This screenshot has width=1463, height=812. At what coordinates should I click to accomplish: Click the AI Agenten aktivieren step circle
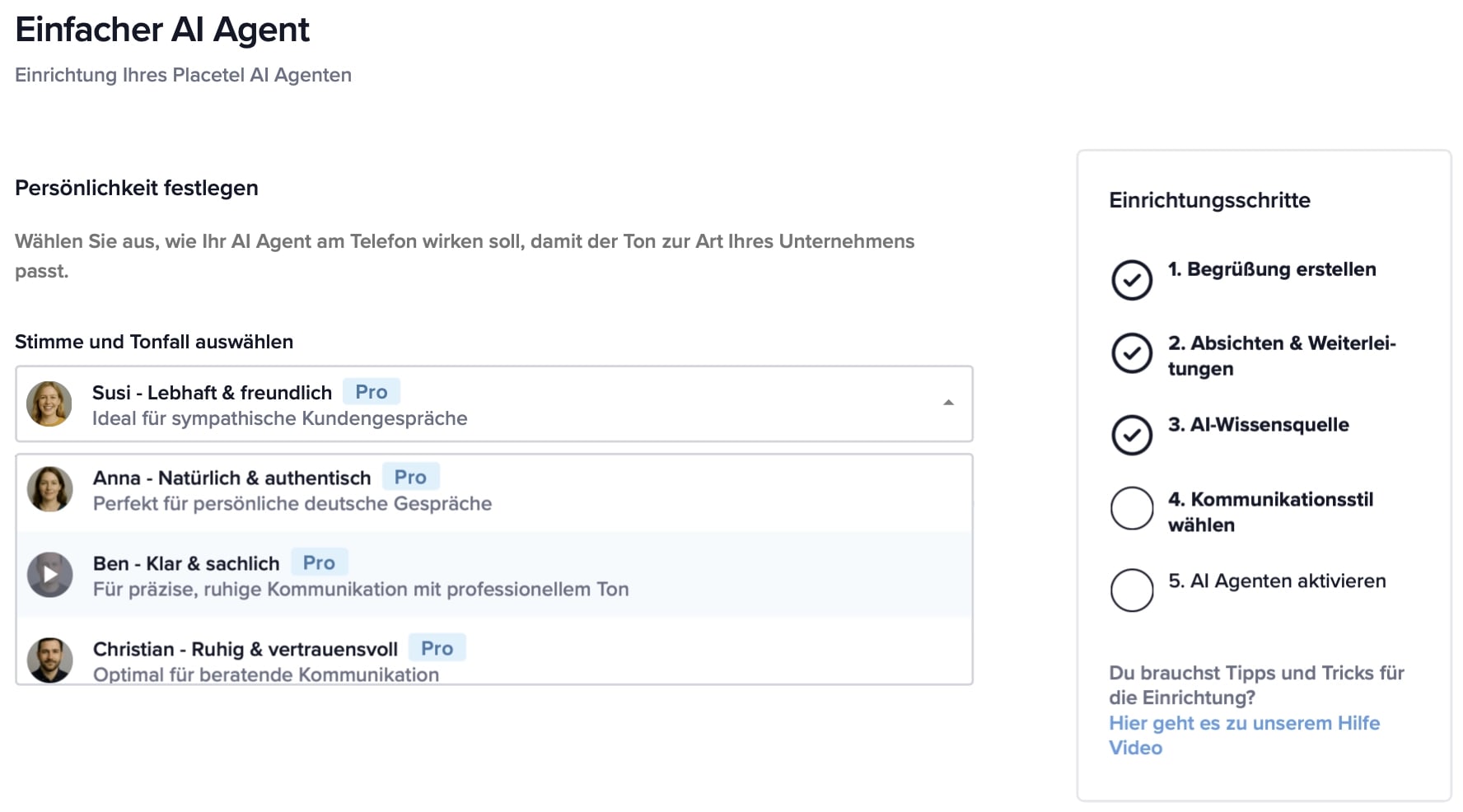tap(1132, 590)
